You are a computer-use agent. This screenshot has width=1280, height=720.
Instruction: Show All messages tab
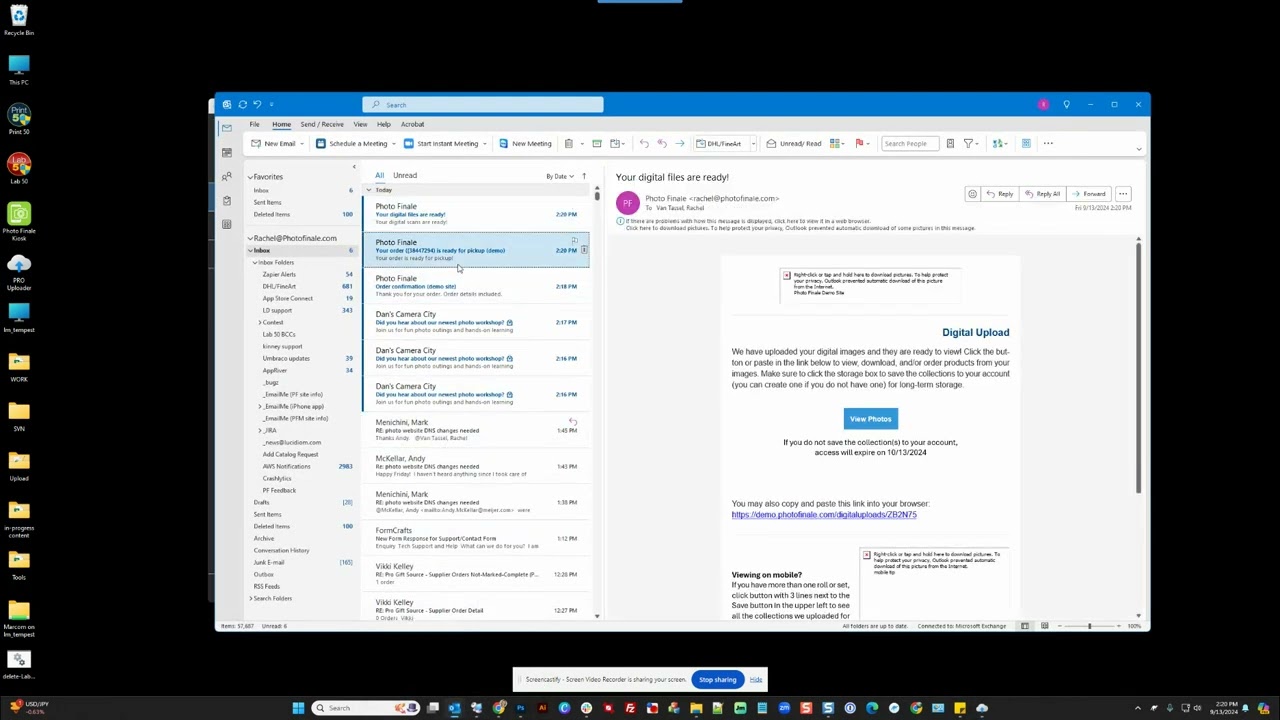379,176
